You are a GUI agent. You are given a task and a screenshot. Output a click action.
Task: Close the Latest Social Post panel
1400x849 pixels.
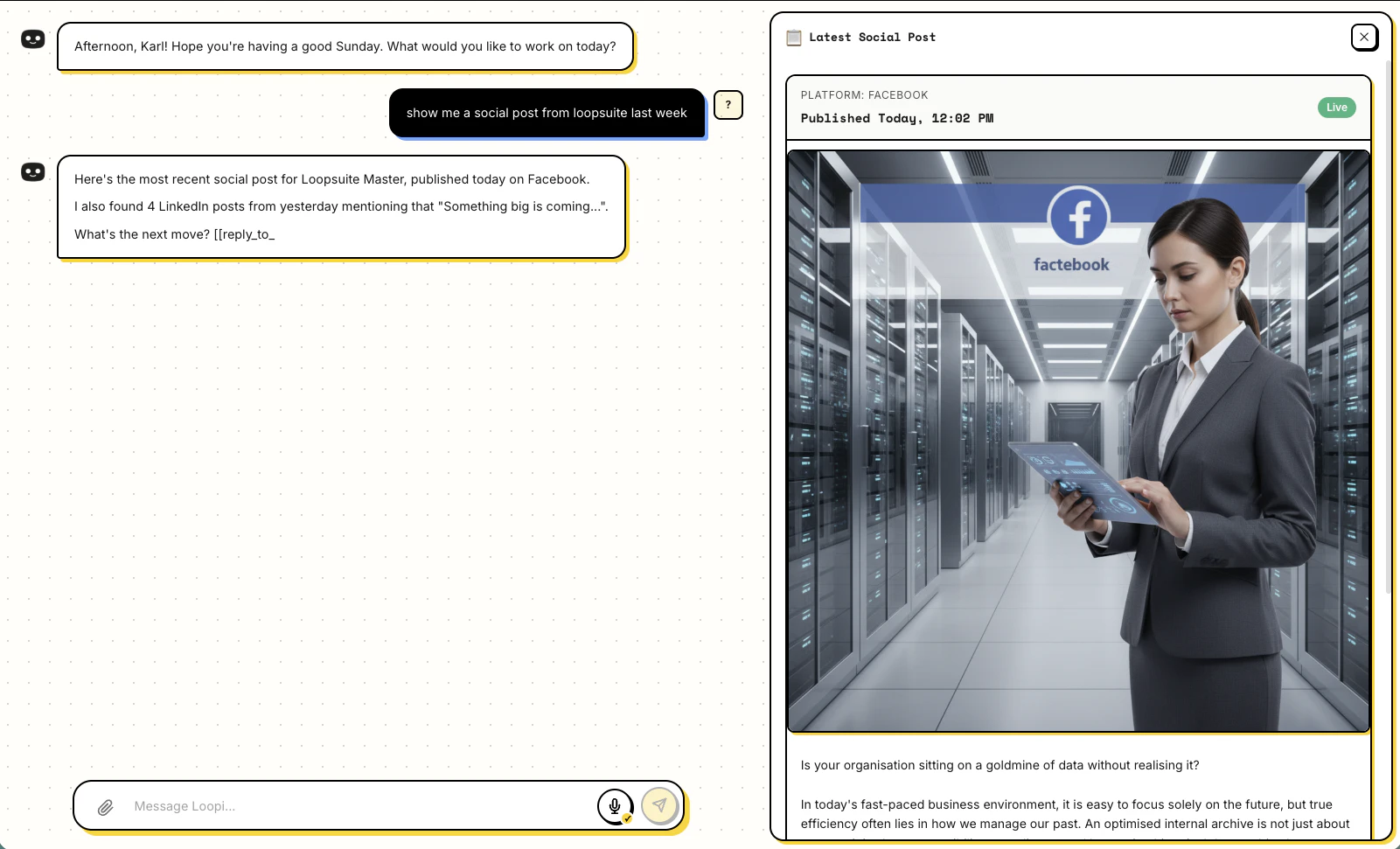[x=1362, y=37]
